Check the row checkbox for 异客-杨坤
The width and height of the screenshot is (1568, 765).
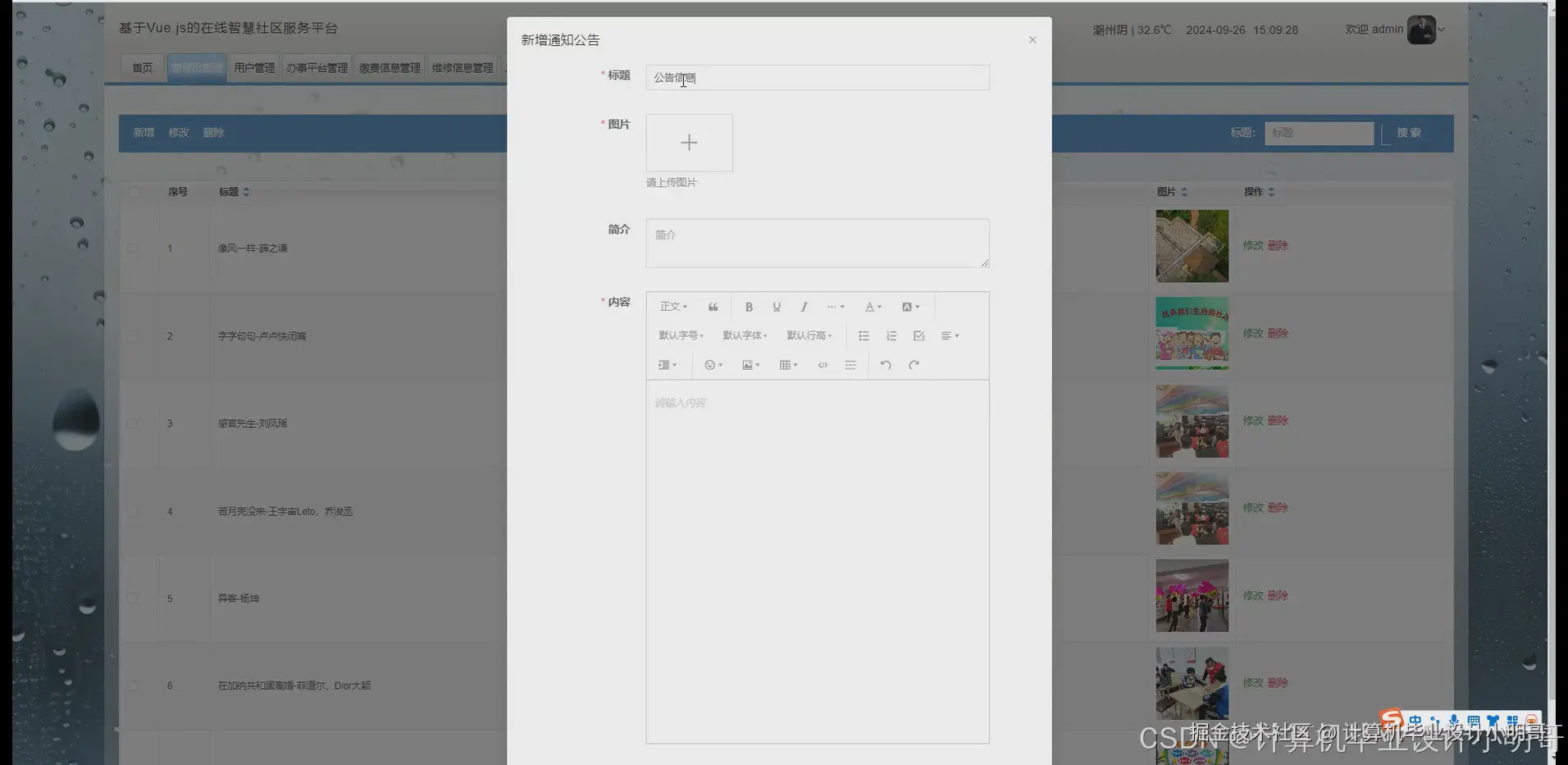point(134,598)
